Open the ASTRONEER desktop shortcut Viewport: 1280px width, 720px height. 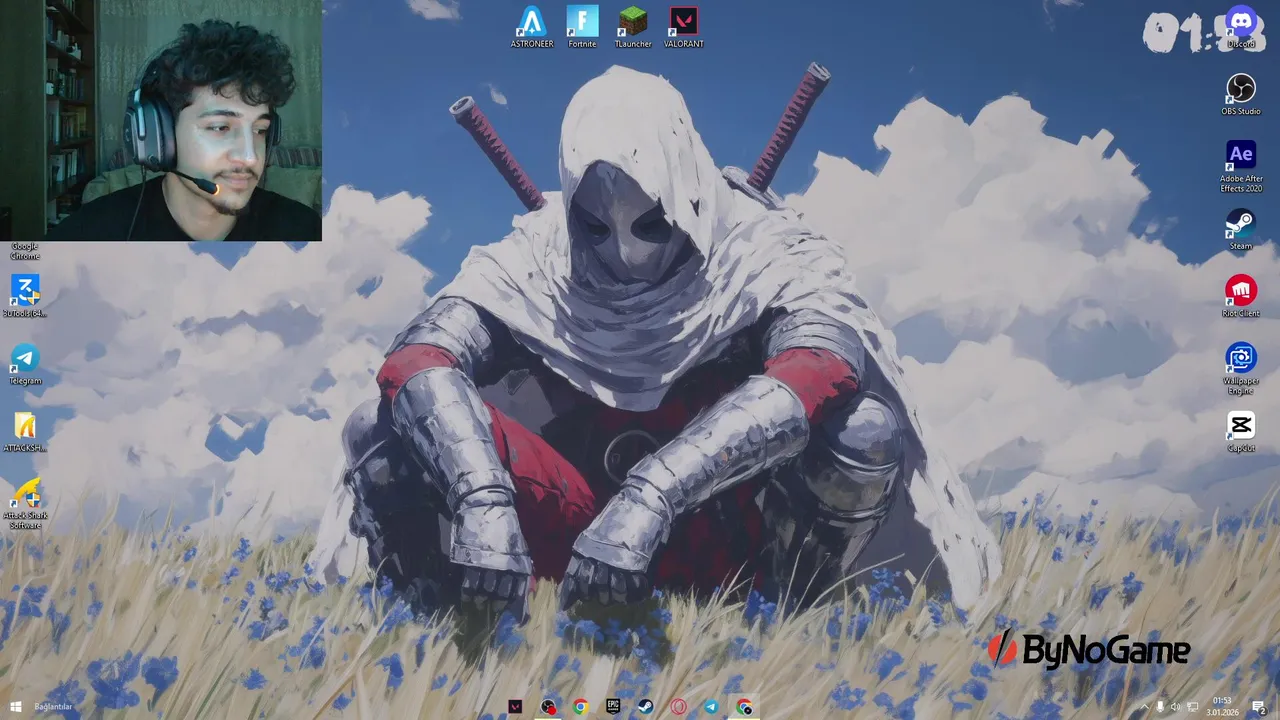click(532, 27)
